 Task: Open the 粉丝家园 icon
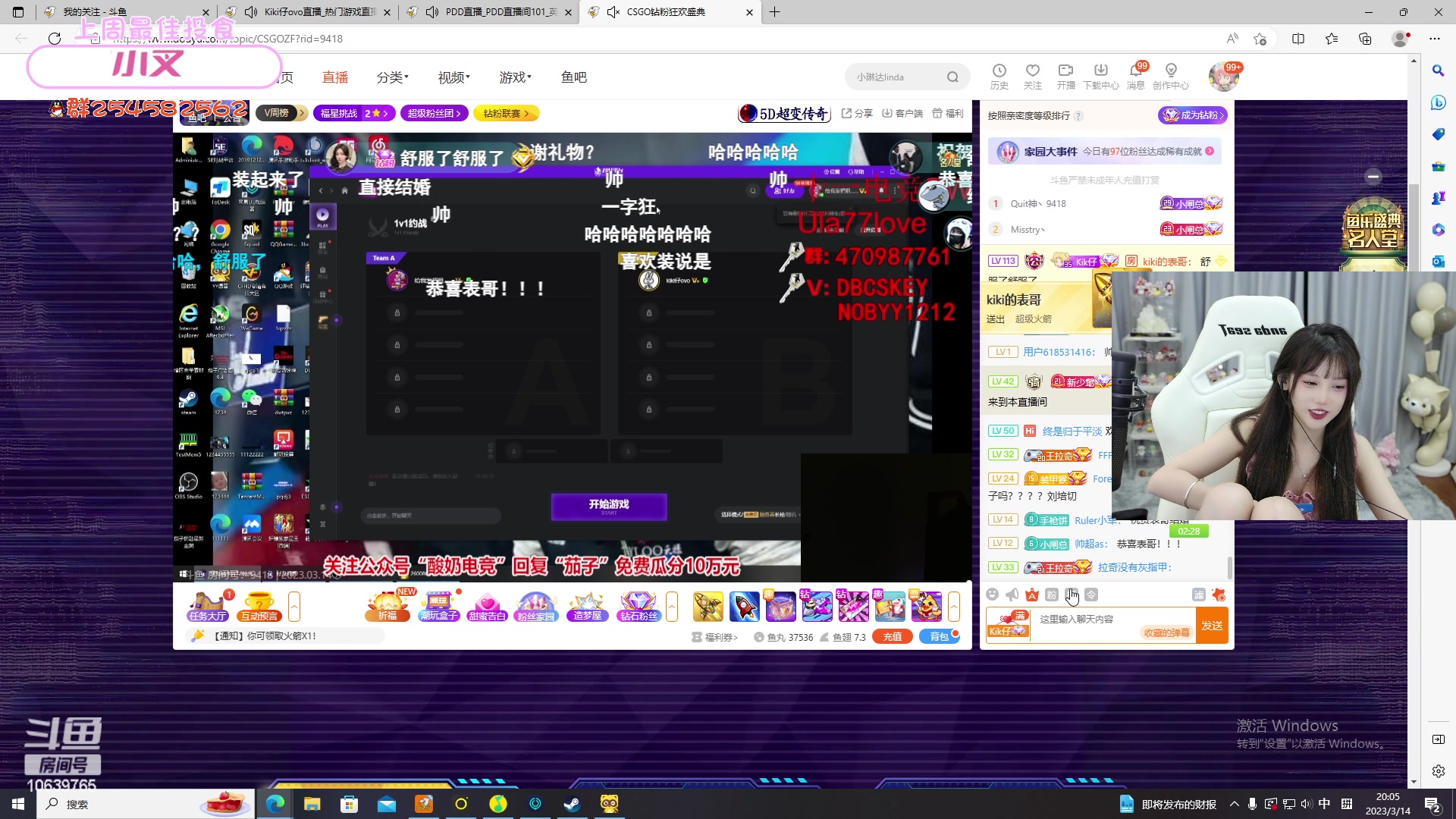coord(536,606)
